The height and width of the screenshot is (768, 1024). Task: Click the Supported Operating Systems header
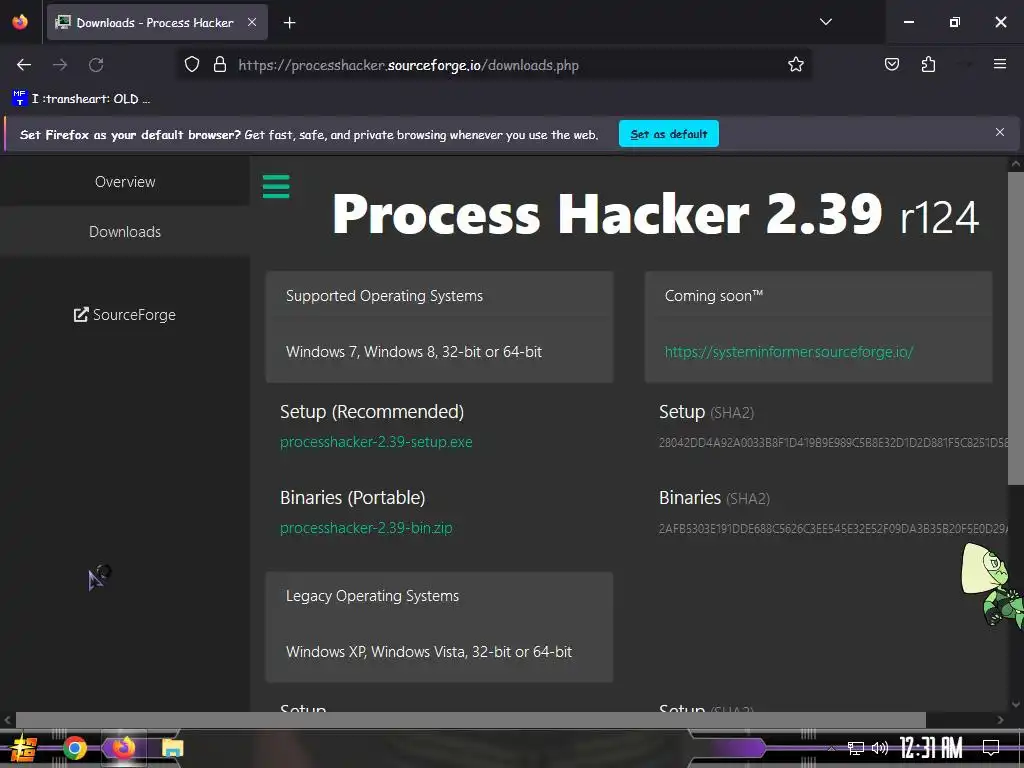coord(384,296)
